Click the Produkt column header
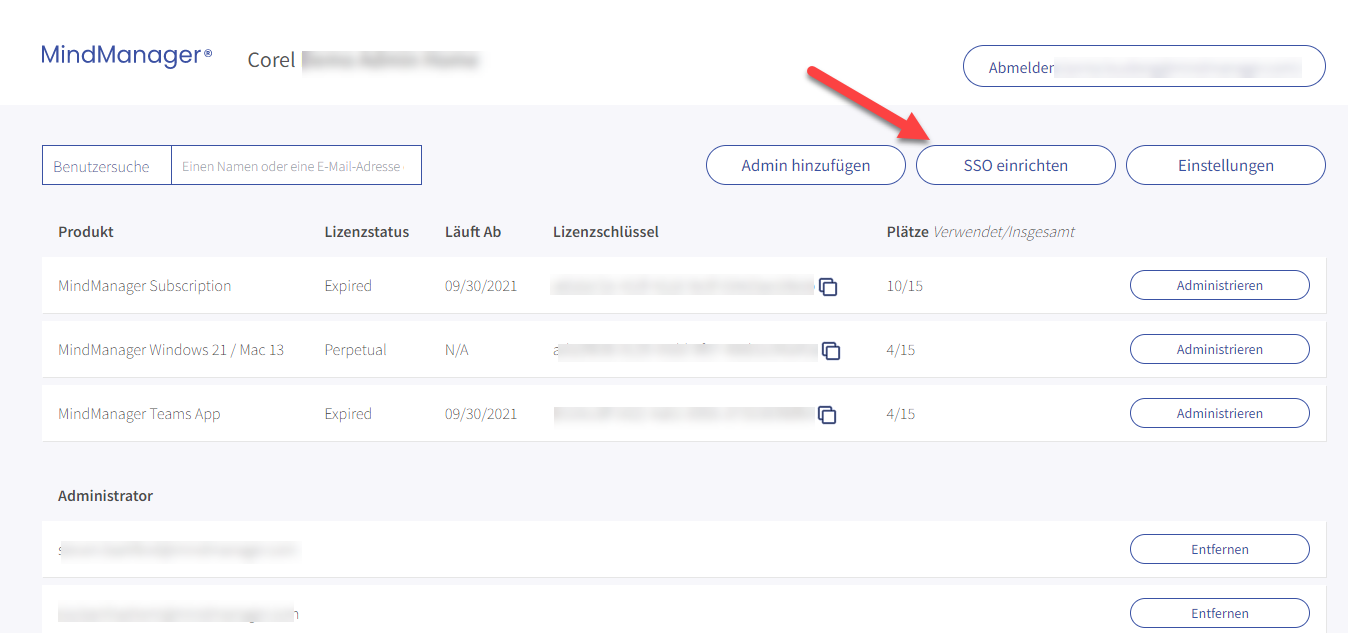1348x633 pixels. coord(86,232)
